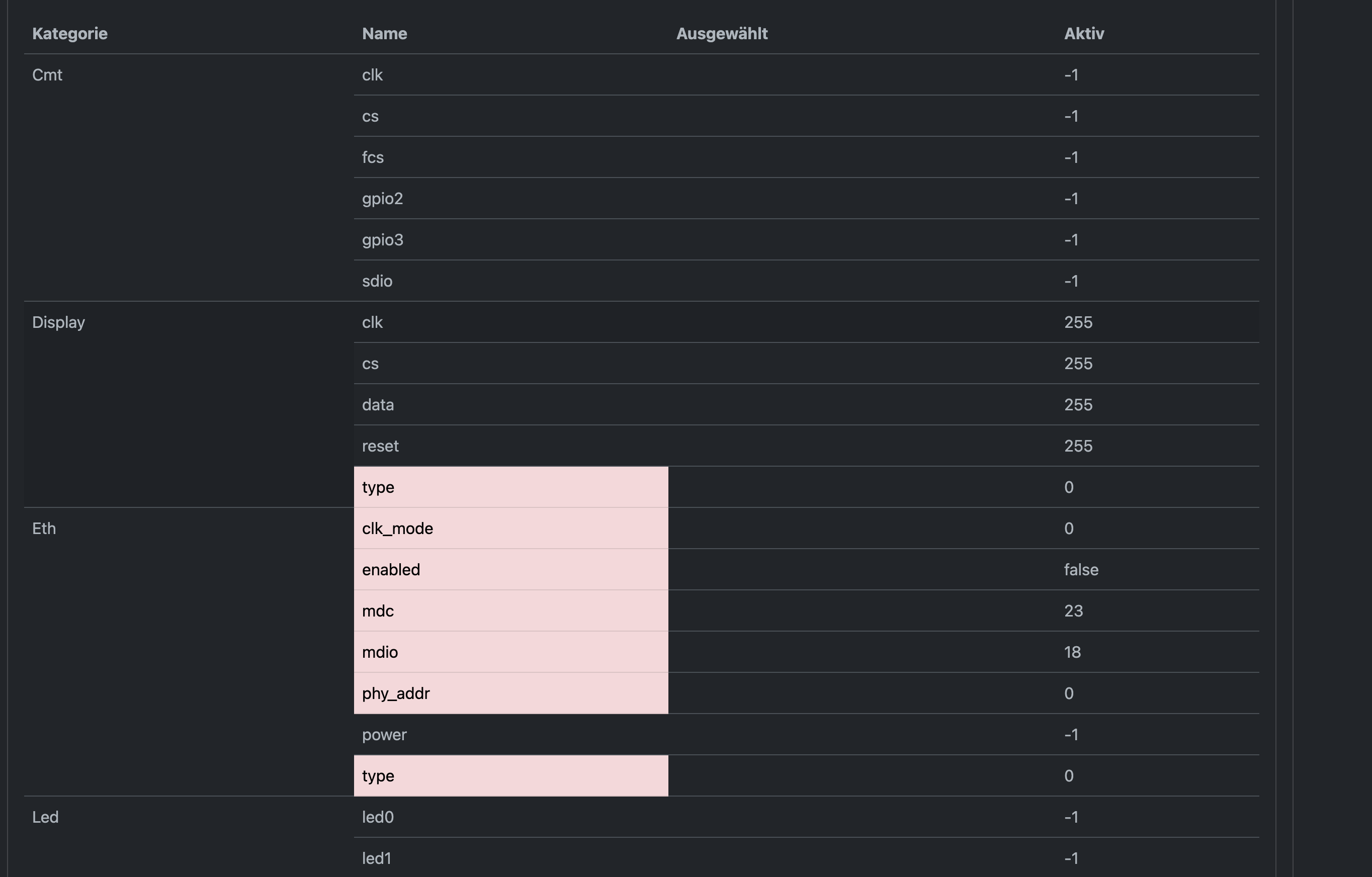Select the Display category label

[x=58, y=322]
